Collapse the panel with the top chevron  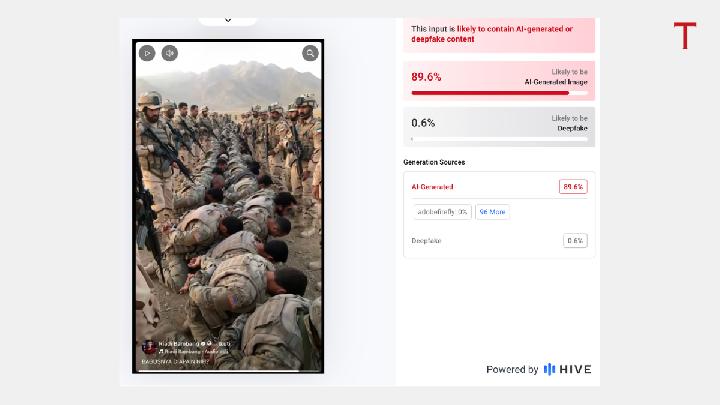(x=228, y=19)
